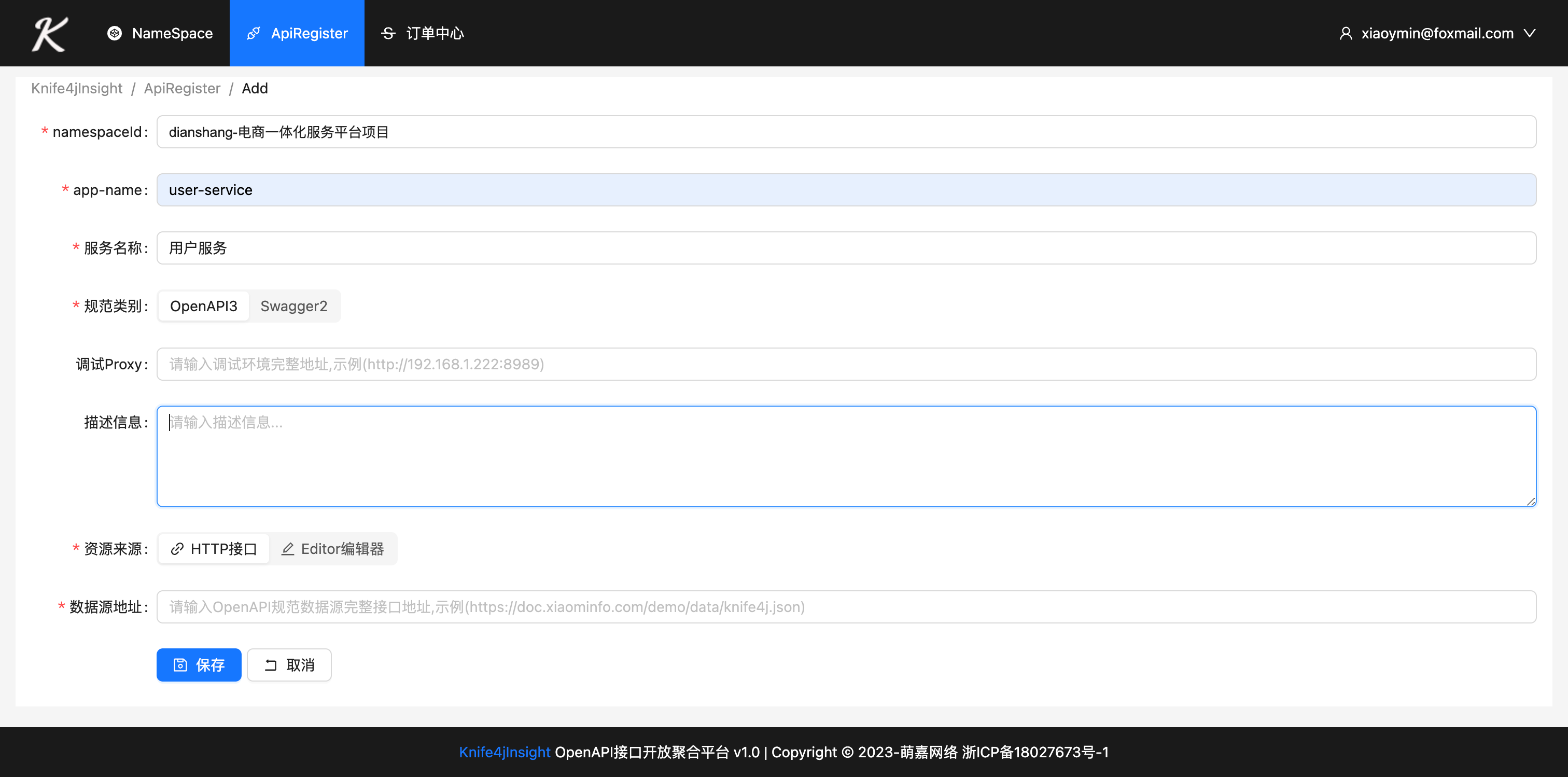
Task: Click the 取消 cancel button
Action: point(289,665)
